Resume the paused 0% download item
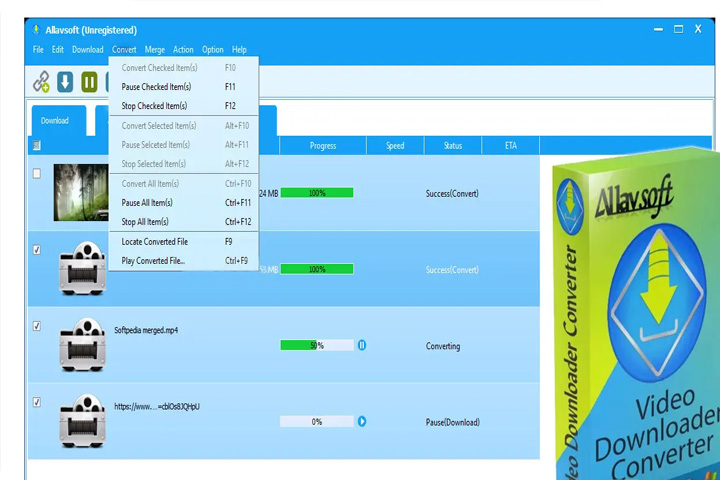The height and width of the screenshot is (480, 720). (x=362, y=421)
